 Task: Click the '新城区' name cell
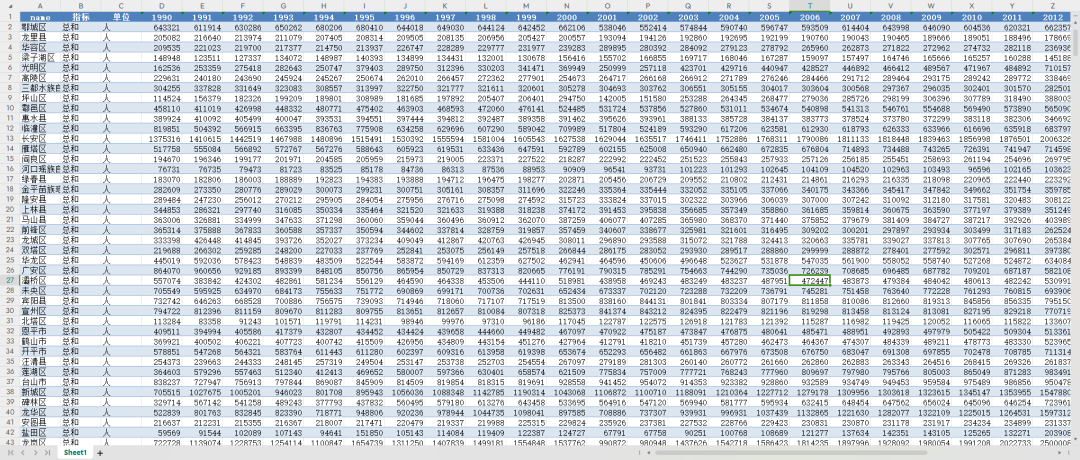[40, 392]
